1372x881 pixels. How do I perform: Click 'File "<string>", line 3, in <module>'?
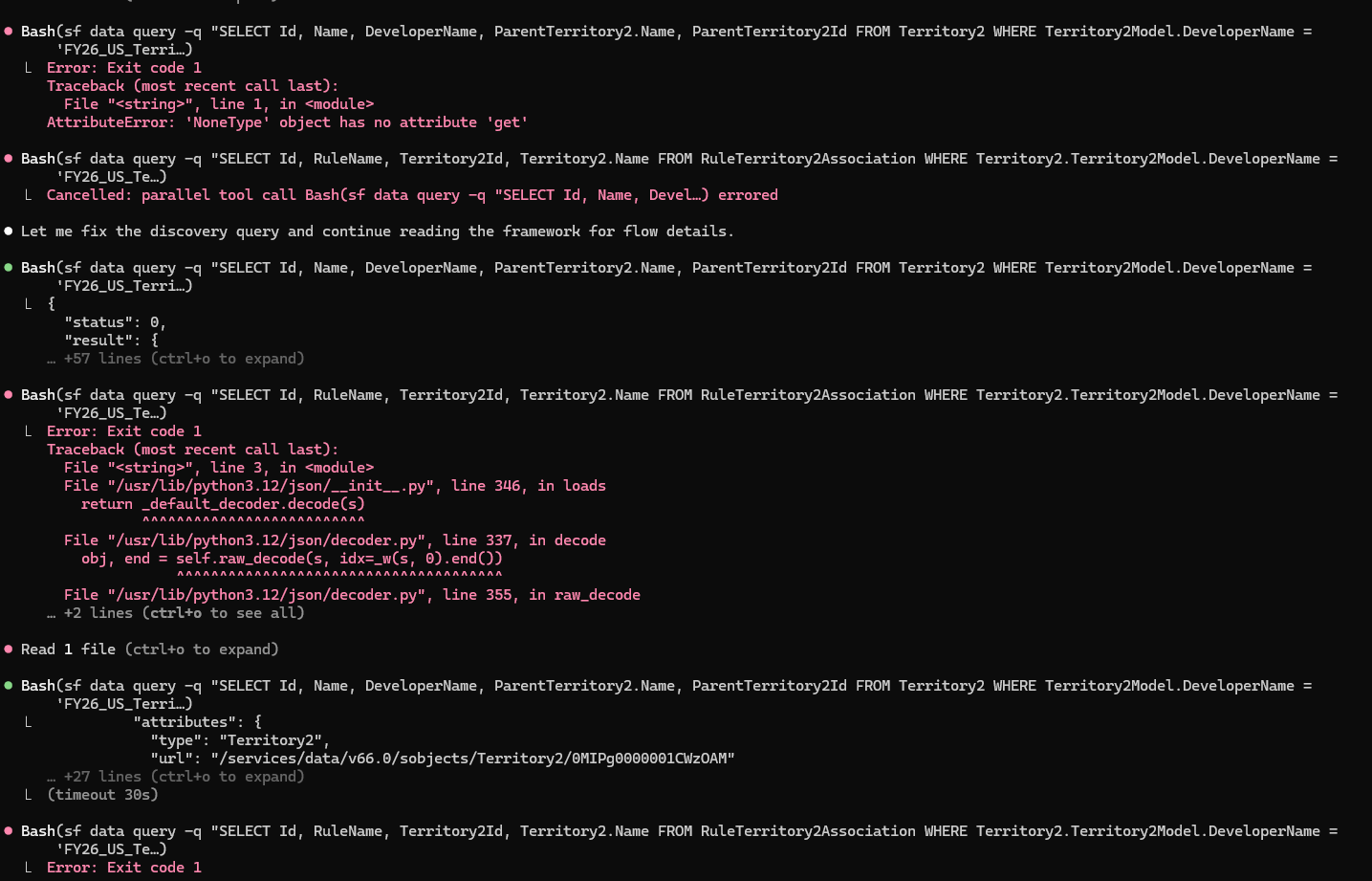(219, 468)
